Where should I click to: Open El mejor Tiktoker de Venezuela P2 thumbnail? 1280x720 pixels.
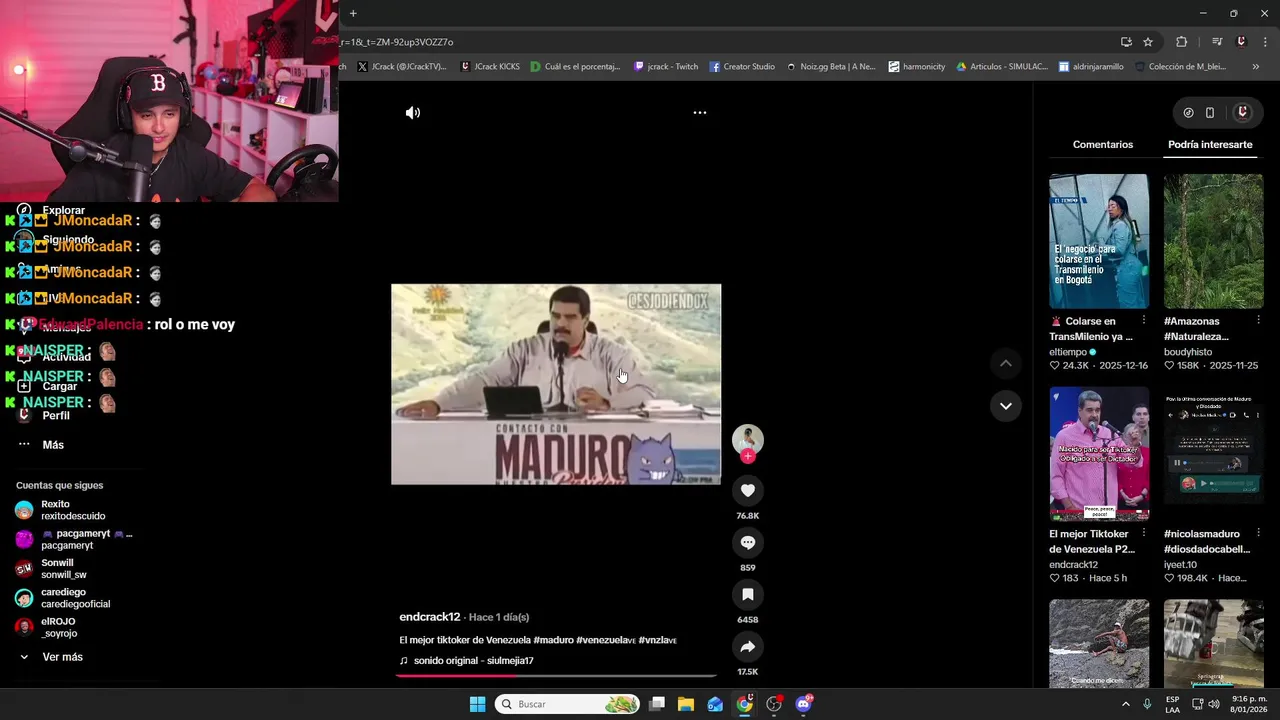[1099, 454]
